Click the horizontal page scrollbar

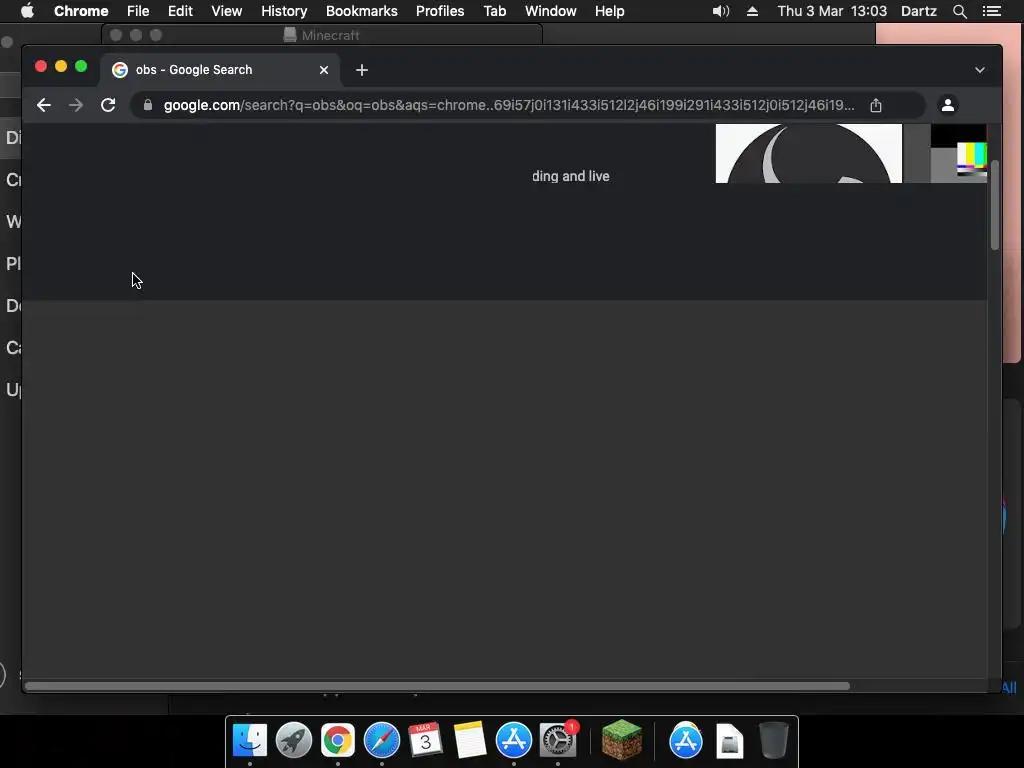(437, 686)
